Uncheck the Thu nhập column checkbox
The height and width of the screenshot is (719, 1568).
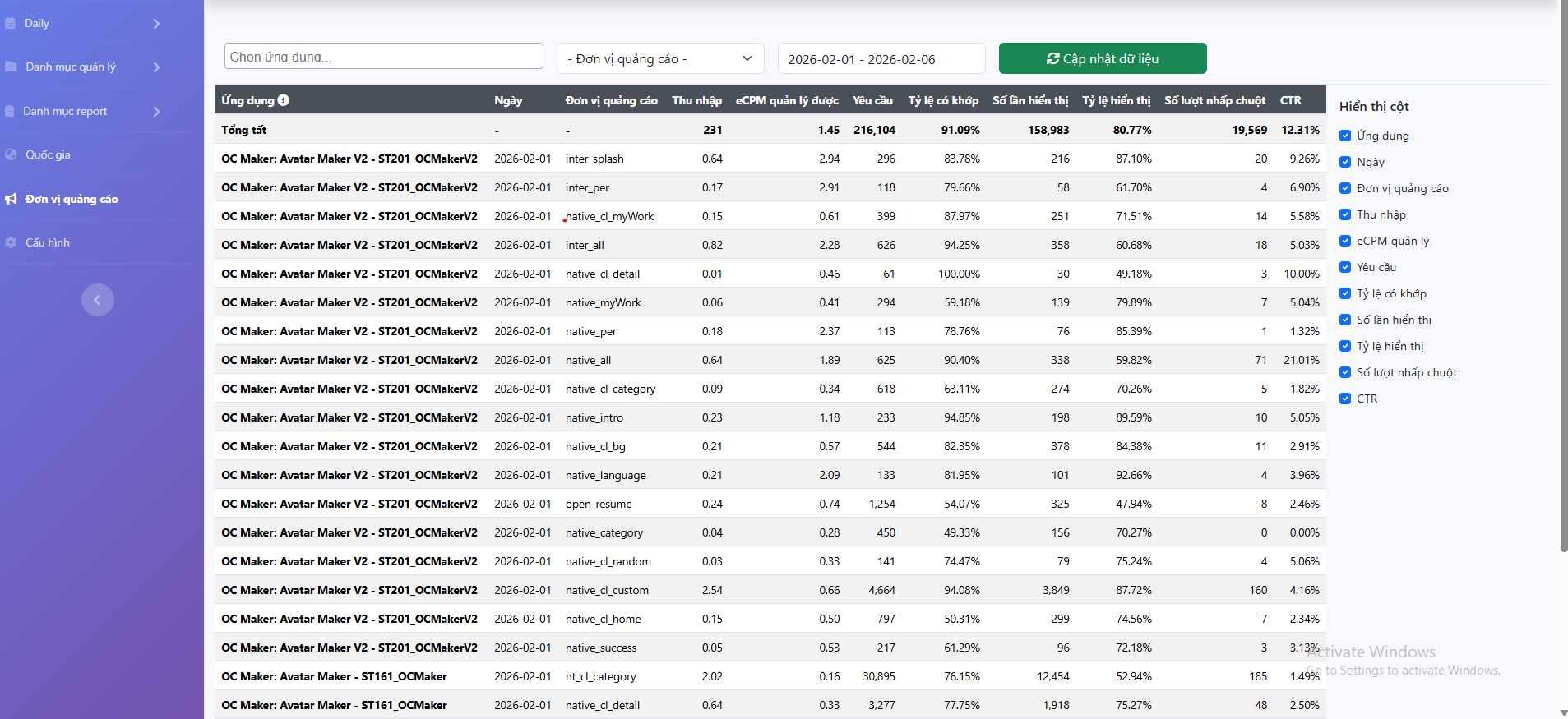(x=1345, y=214)
